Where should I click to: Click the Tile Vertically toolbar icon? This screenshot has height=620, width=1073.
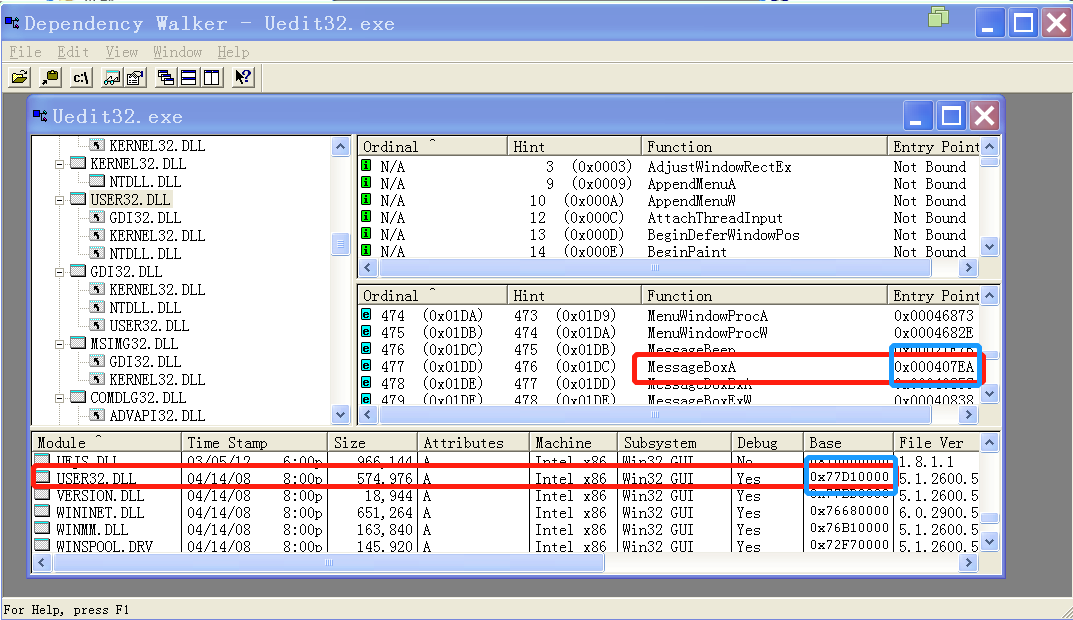point(211,78)
